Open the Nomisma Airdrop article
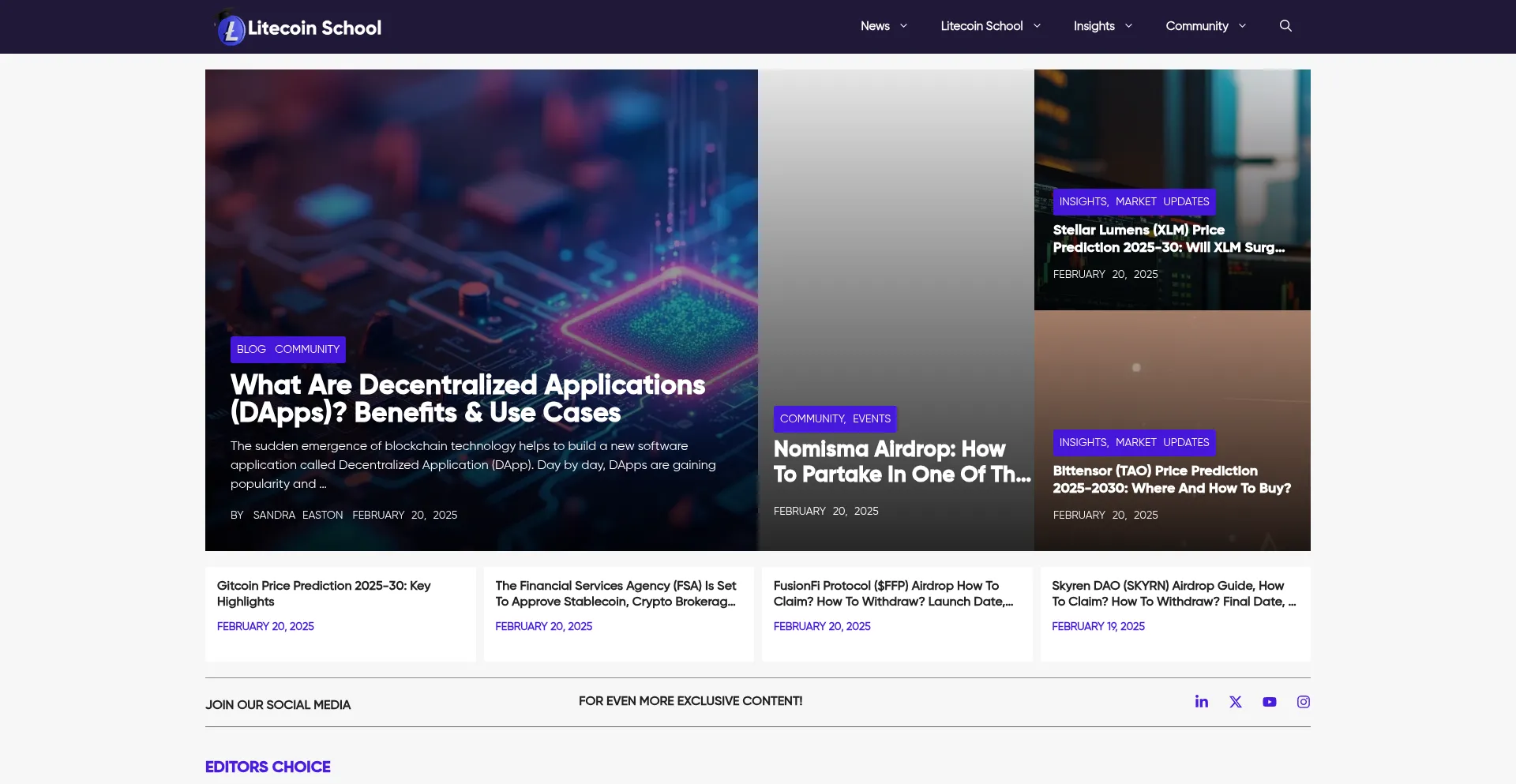Screen dimensions: 1516x784 [x=902, y=461]
